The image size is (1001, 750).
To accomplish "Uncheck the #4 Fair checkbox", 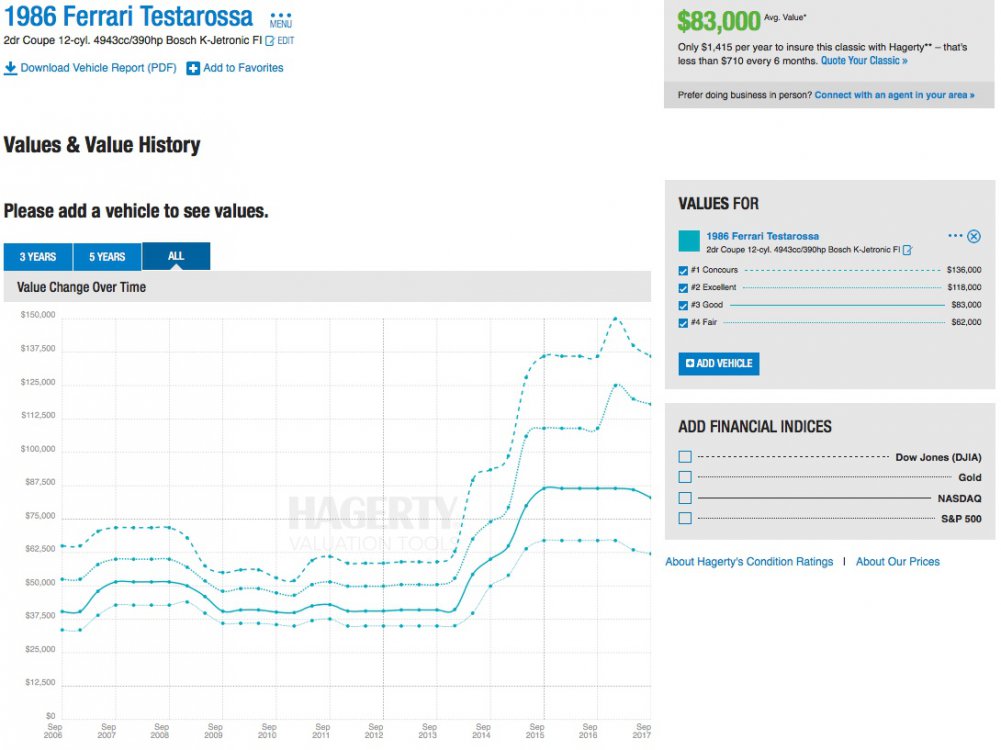I will (x=683, y=323).
